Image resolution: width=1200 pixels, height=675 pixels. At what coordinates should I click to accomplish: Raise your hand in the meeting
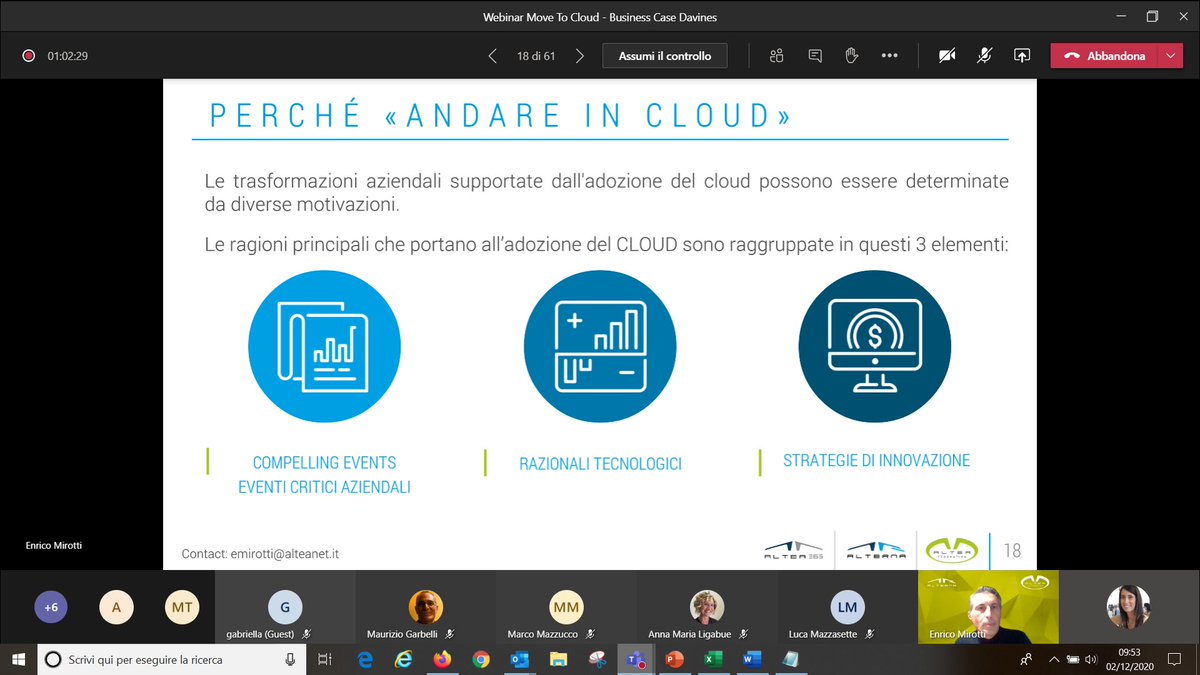[851, 55]
